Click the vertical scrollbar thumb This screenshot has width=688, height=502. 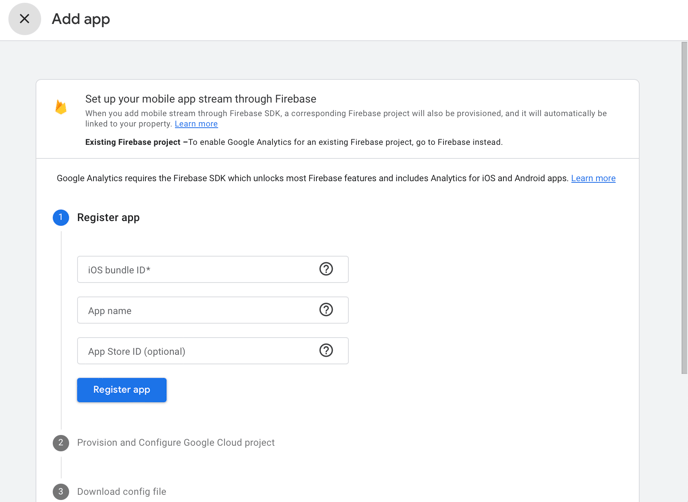coord(684,208)
